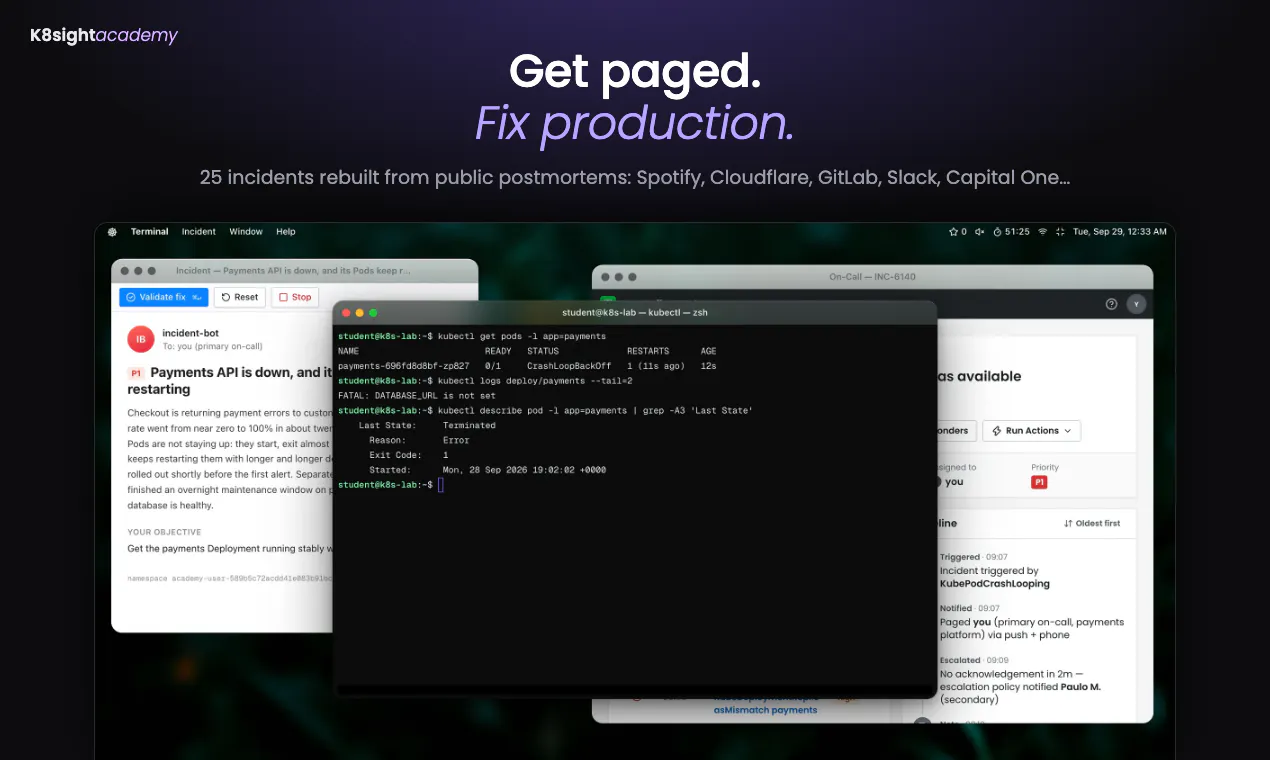Open the system logo menu in the menu bar
Viewport: 1270px width, 760px height.
pyautogui.click(x=112, y=232)
